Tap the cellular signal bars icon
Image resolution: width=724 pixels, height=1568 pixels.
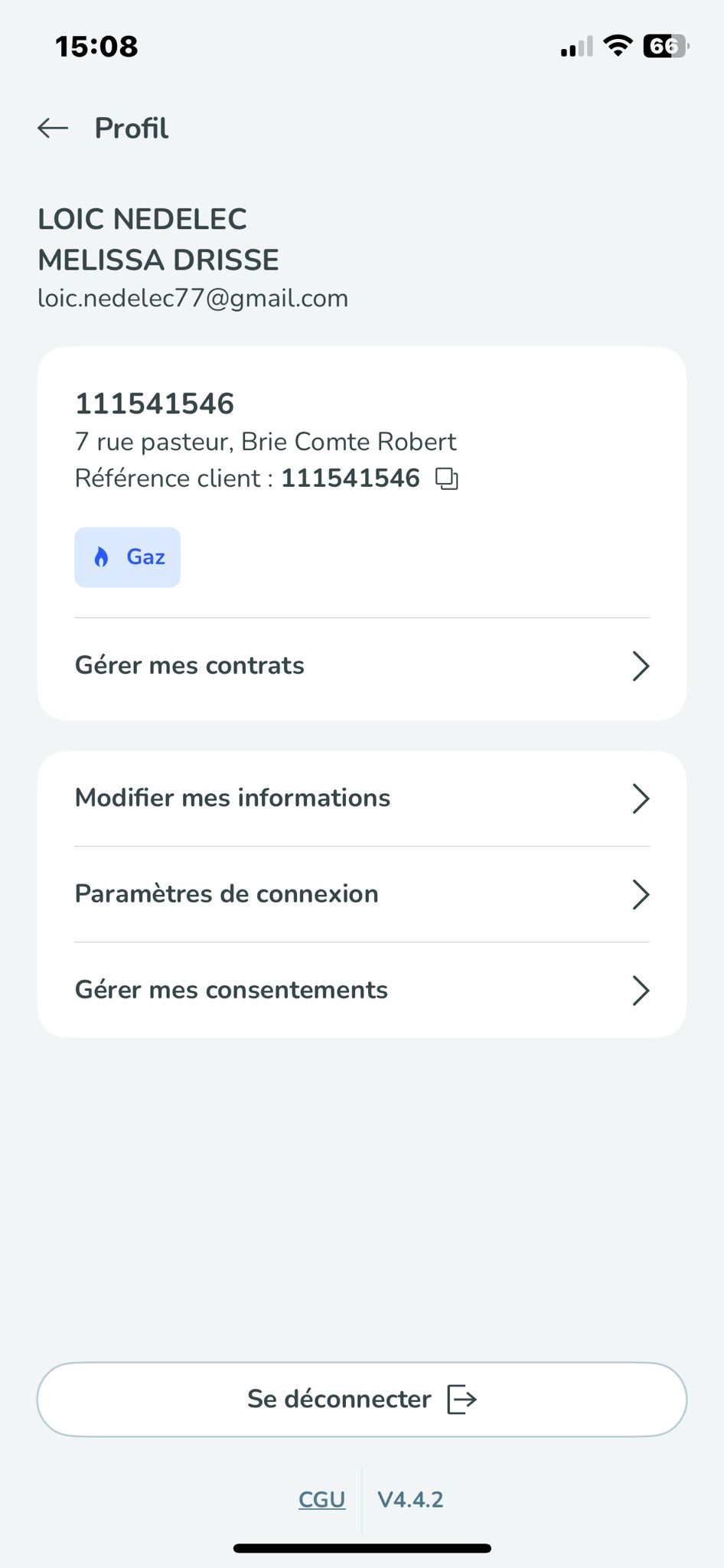click(576, 47)
